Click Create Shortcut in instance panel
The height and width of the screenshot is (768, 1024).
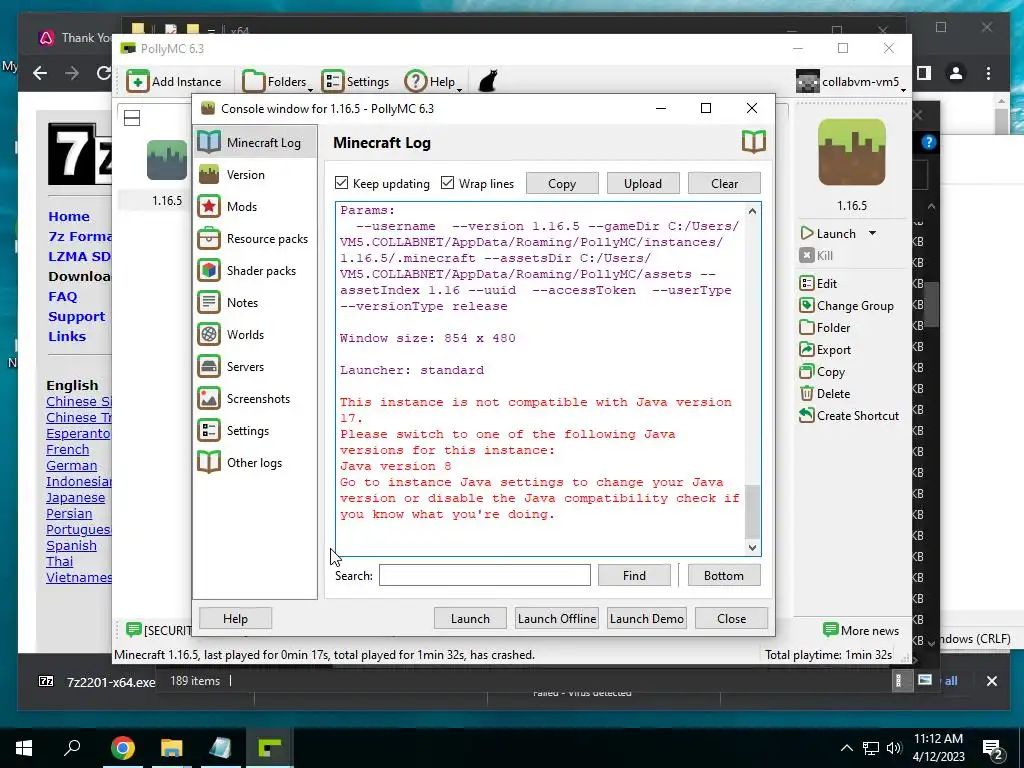849,415
